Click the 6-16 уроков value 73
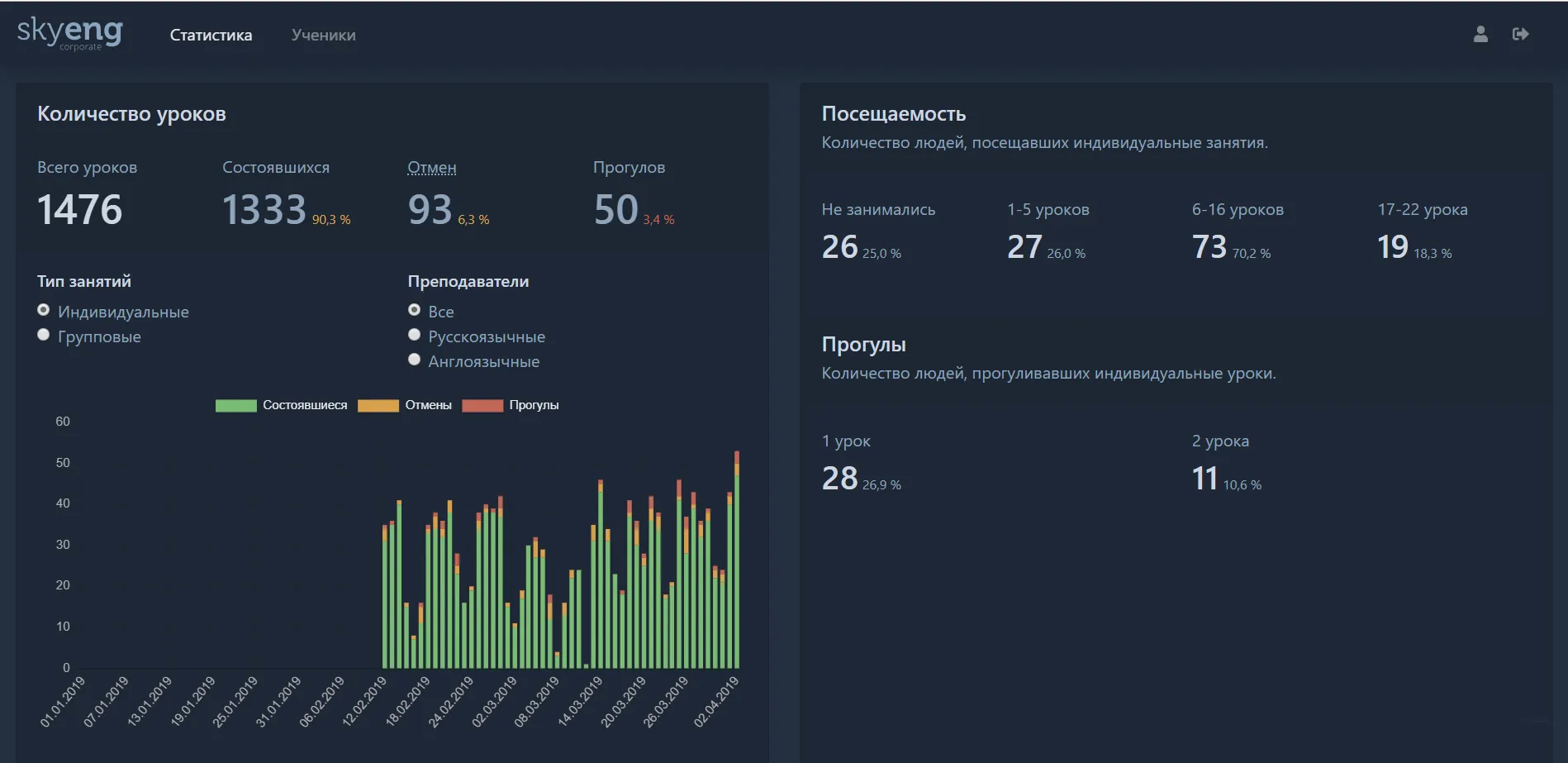 point(1209,246)
